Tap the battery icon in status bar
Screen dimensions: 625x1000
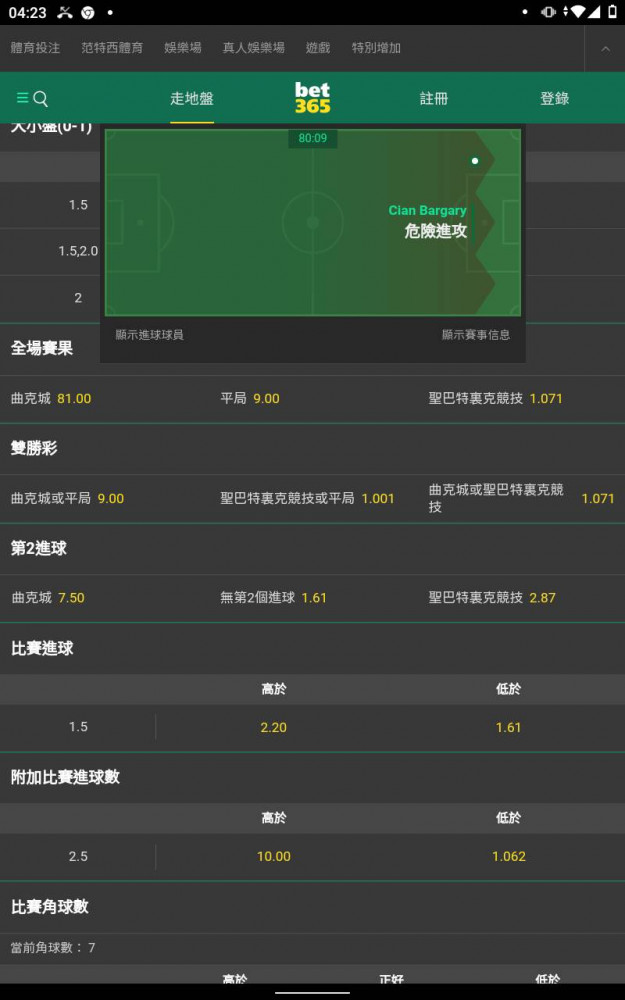(x=613, y=12)
